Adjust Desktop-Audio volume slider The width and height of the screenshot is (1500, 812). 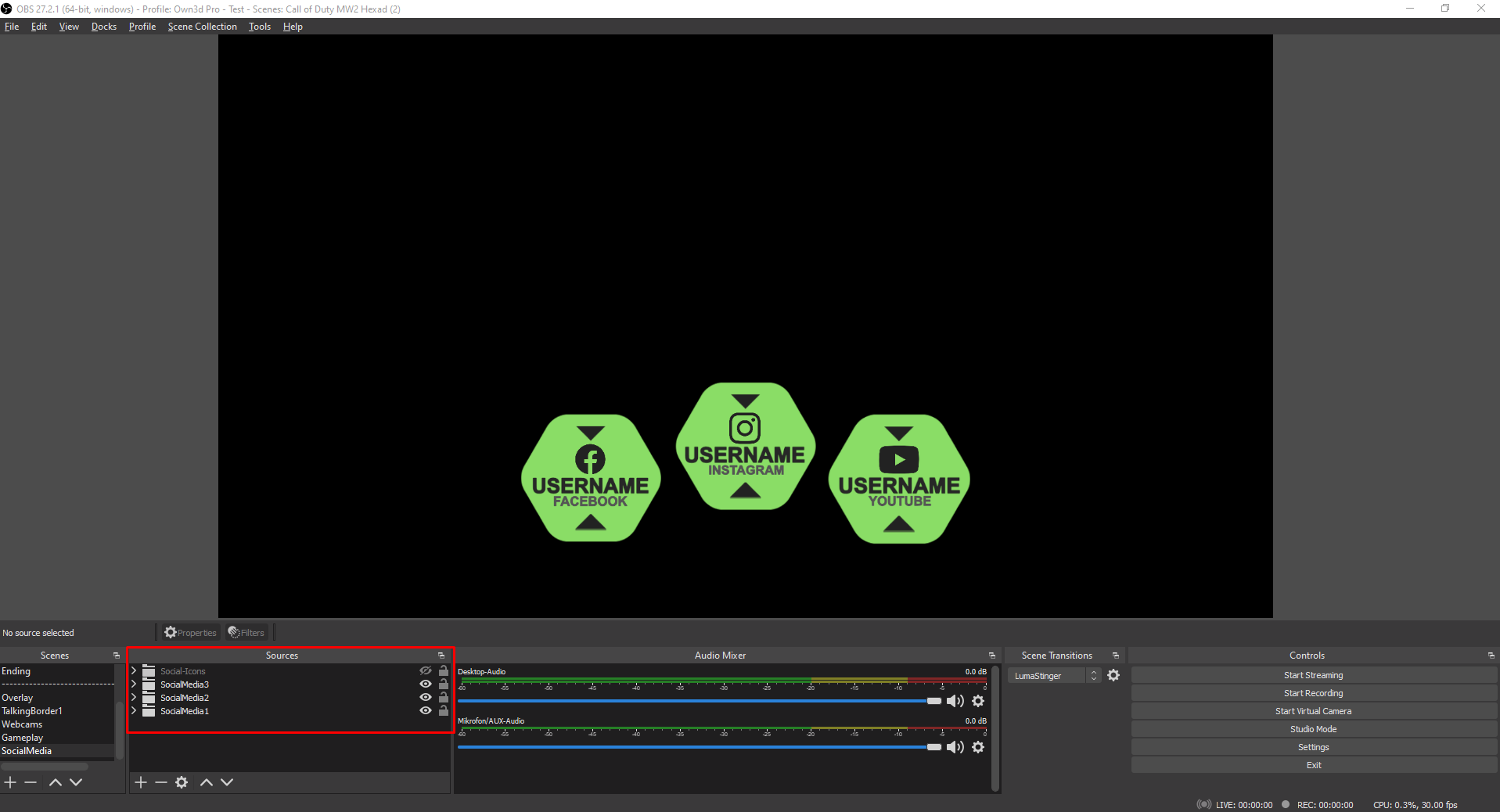coord(700,701)
